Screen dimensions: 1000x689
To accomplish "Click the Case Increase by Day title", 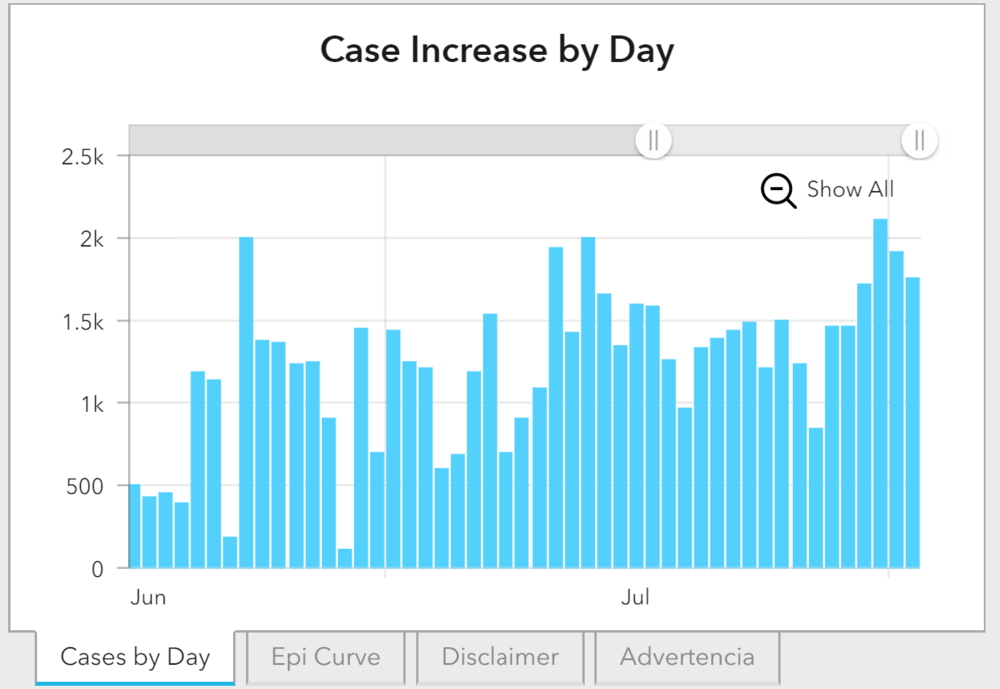I will pos(497,50).
